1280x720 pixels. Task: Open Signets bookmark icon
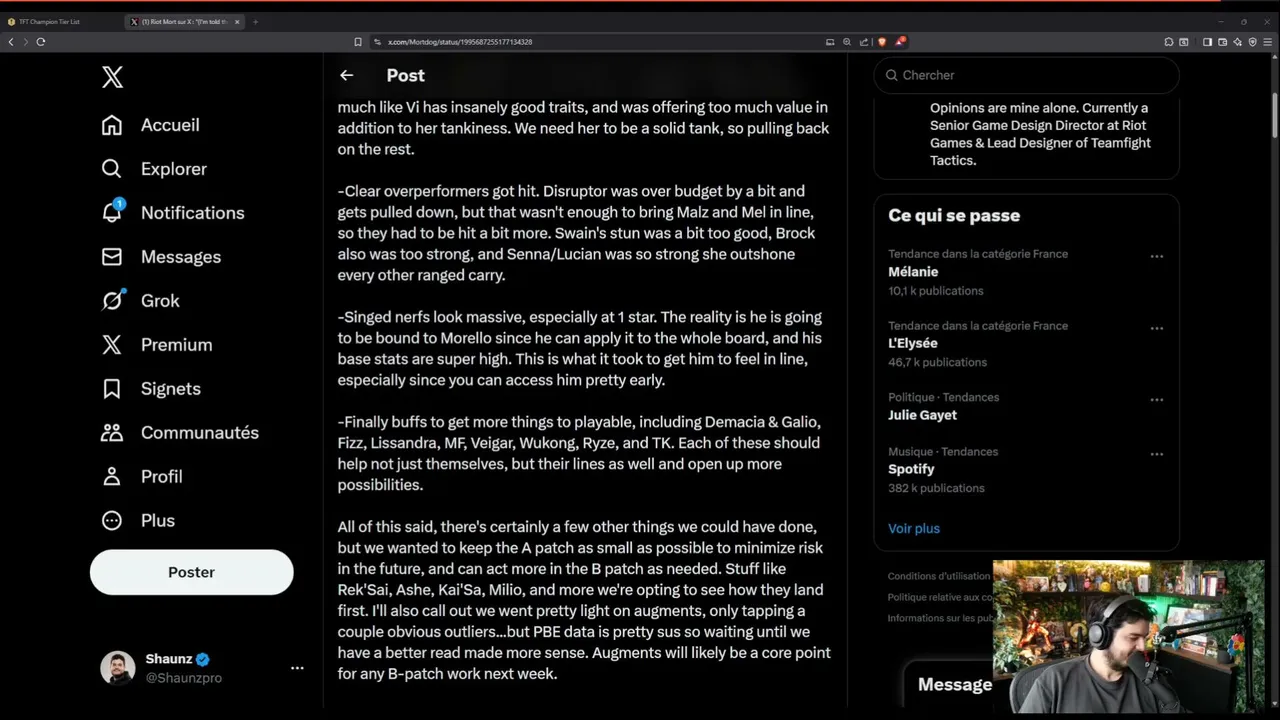(x=112, y=389)
